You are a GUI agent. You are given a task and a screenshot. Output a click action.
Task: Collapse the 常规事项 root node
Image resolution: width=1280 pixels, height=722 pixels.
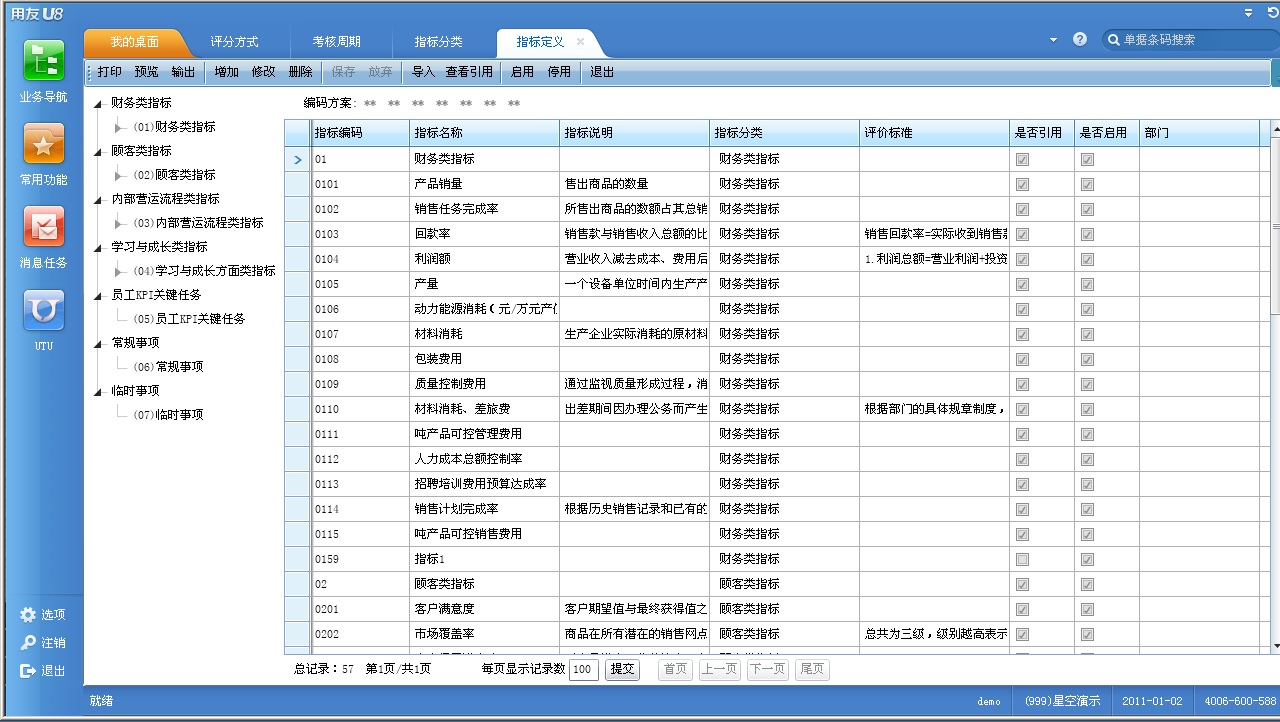pos(98,343)
